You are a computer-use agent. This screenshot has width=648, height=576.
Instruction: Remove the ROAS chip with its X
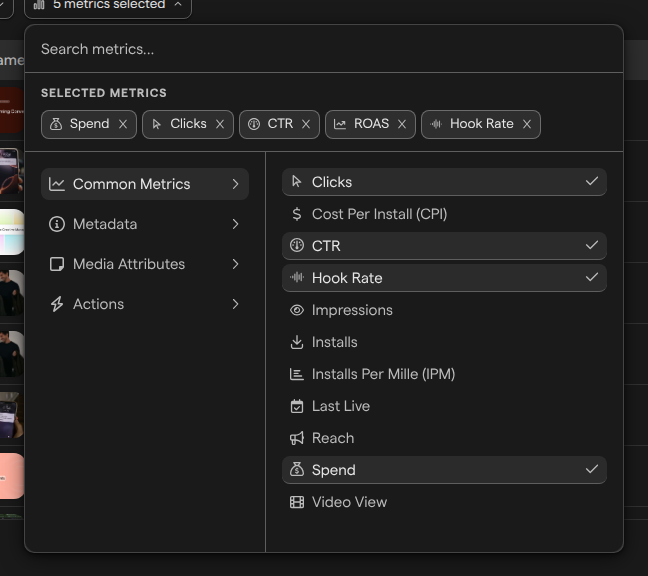pos(402,124)
